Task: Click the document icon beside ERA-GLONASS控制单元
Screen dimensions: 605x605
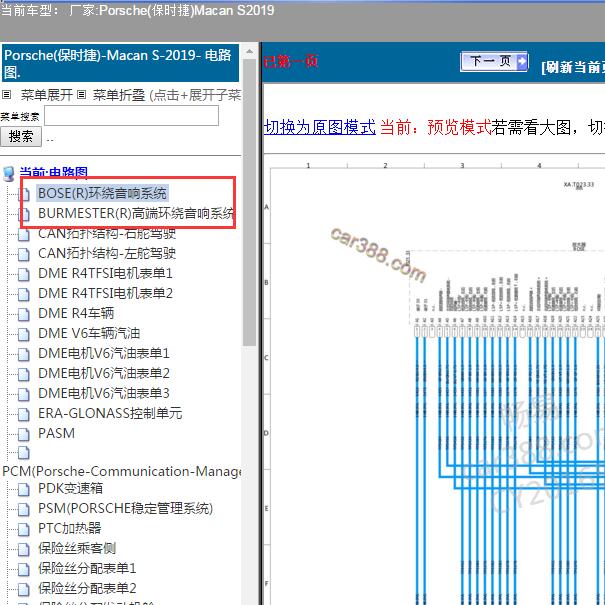Action: click(24, 414)
